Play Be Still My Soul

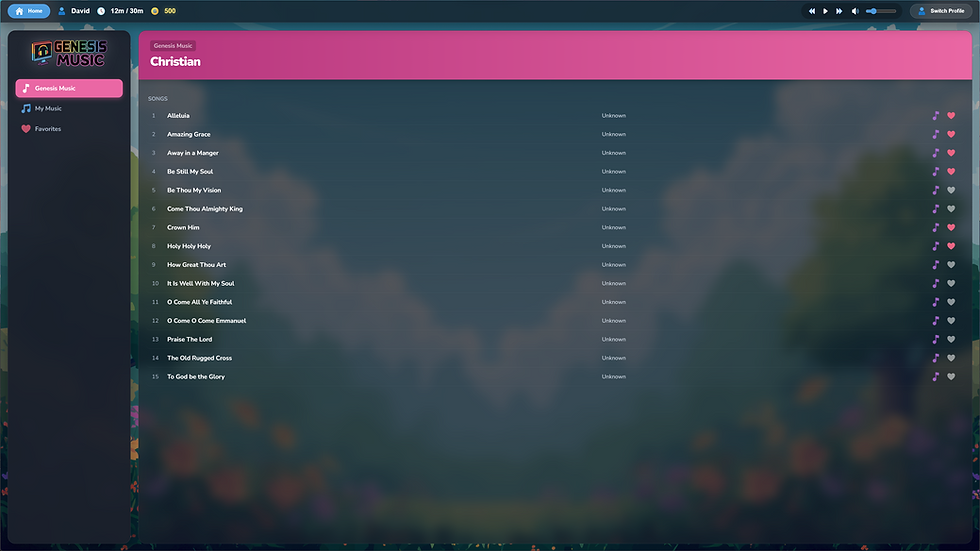click(x=190, y=171)
